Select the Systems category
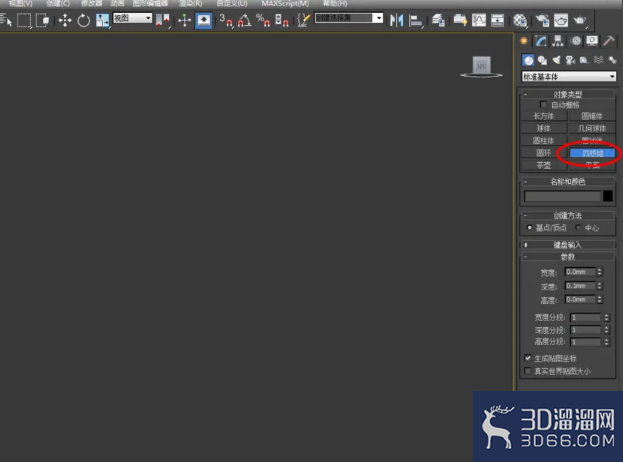Viewport: 623px width, 462px height. [x=612, y=60]
